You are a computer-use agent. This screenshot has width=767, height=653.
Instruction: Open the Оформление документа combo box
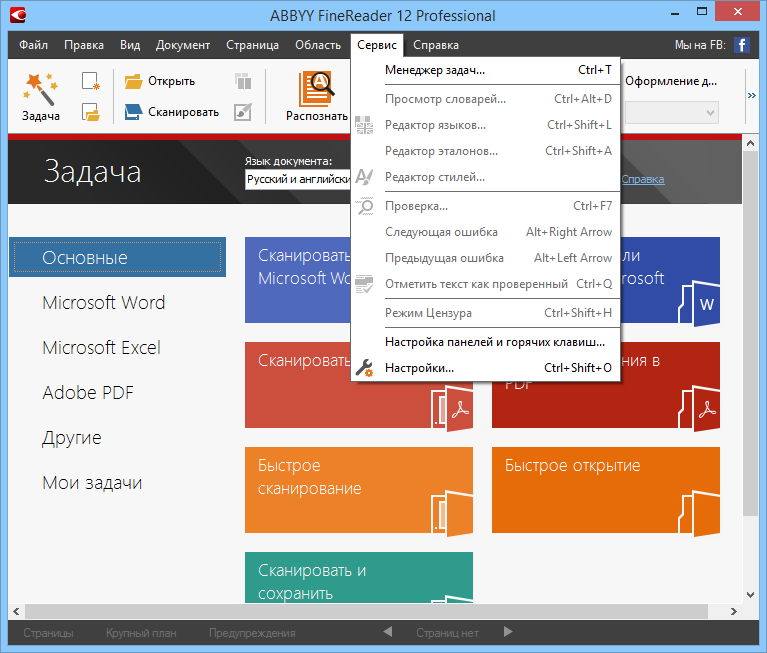click(x=671, y=112)
